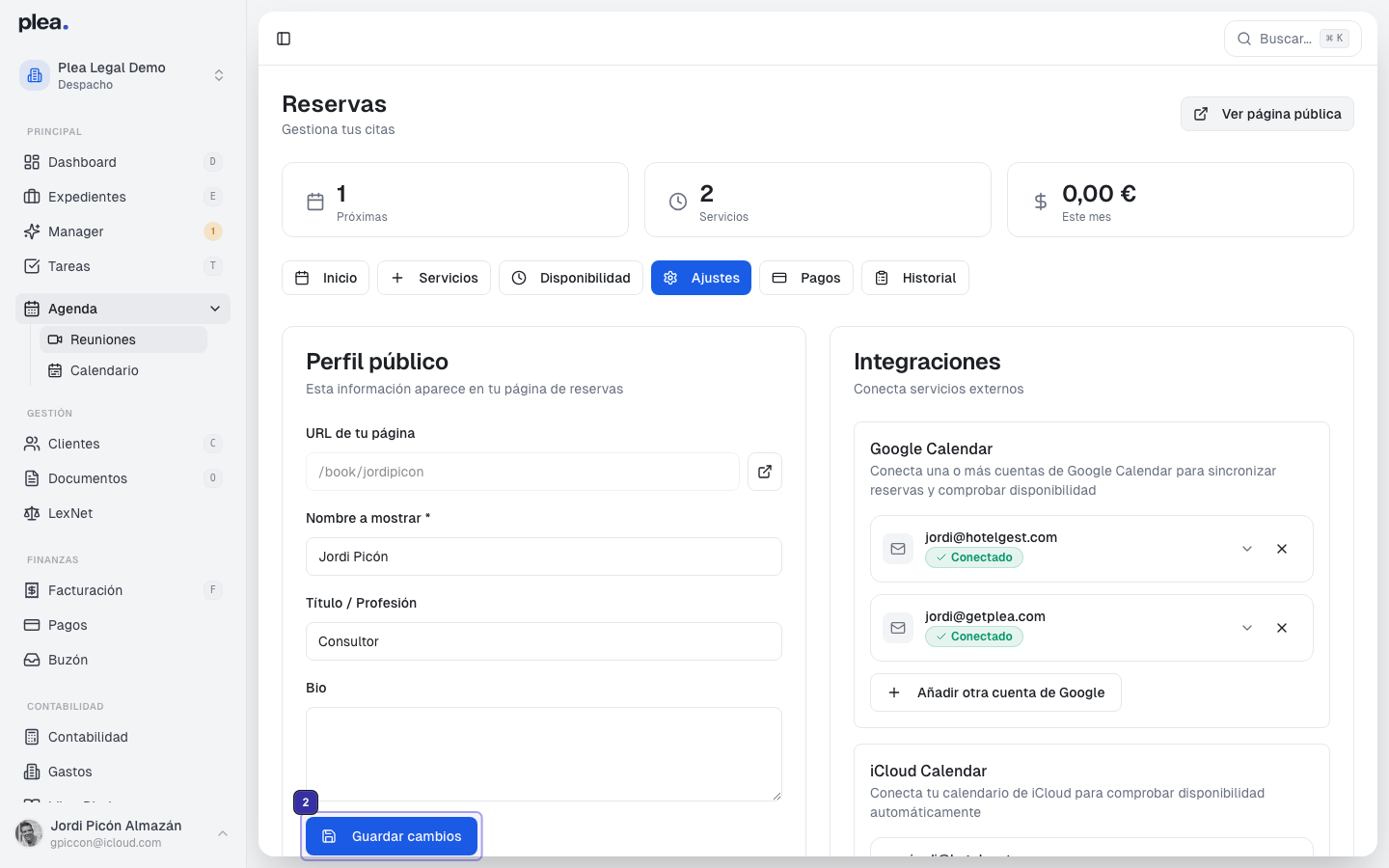Click Añadir otra cuenta de Google

[x=995, y=692]
